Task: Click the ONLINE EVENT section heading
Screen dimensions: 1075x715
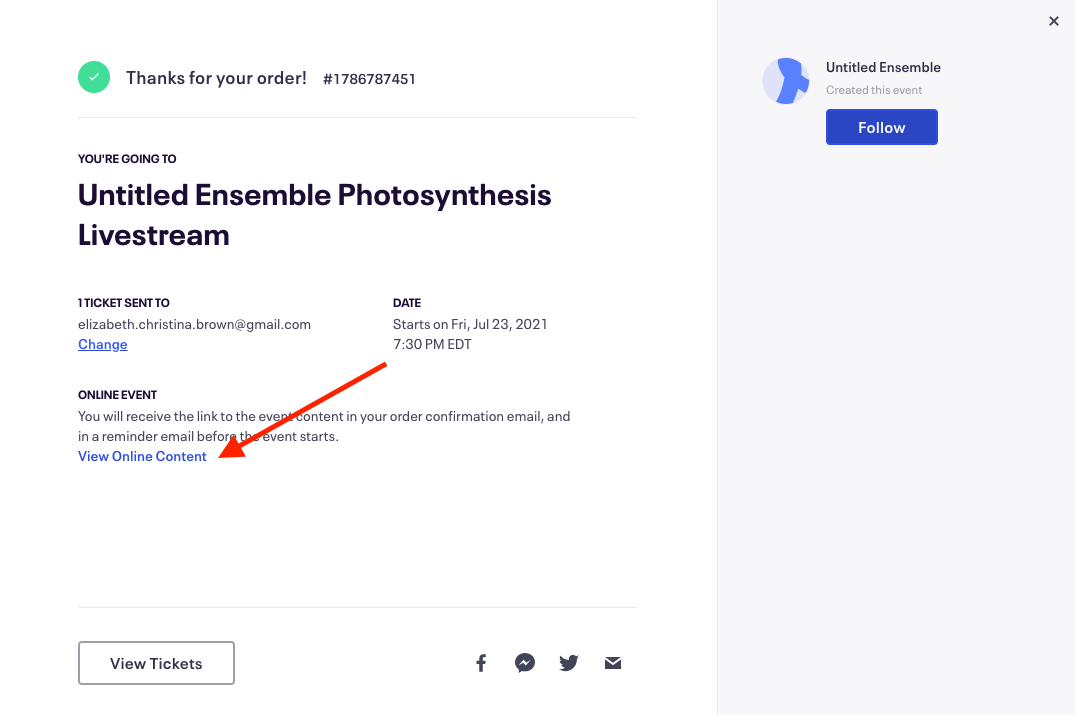Action: [117, 395]
